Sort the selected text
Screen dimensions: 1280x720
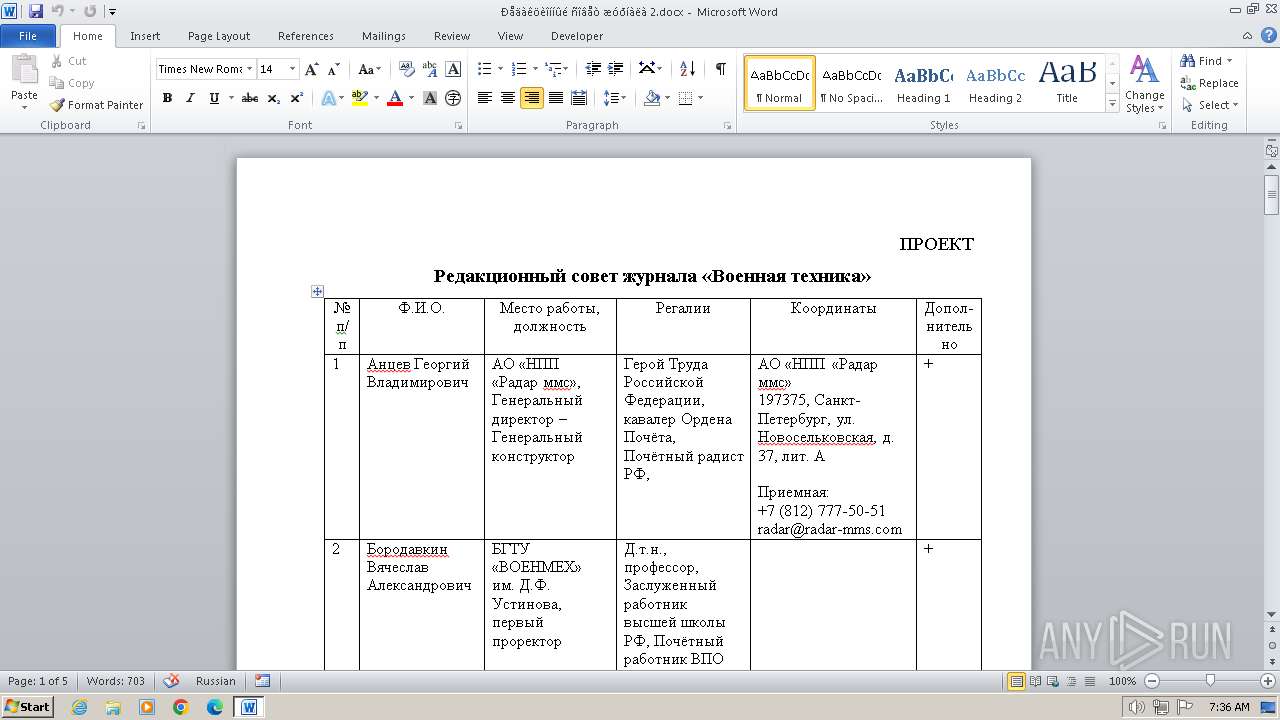[687, 69]
